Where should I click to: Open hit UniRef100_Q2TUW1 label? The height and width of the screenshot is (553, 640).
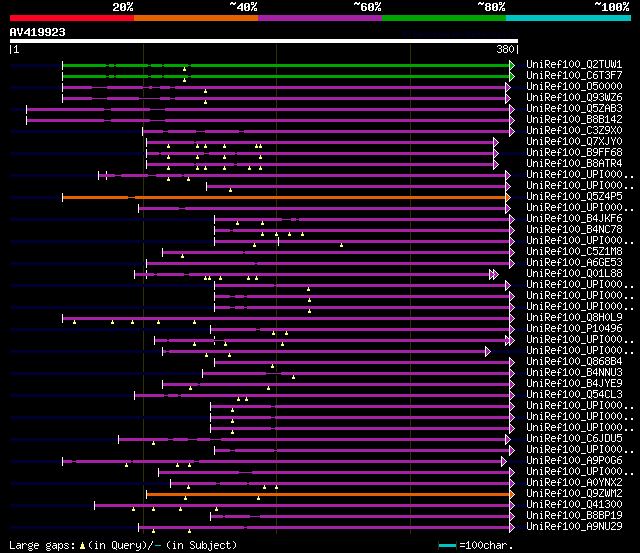tap(574, 64)
